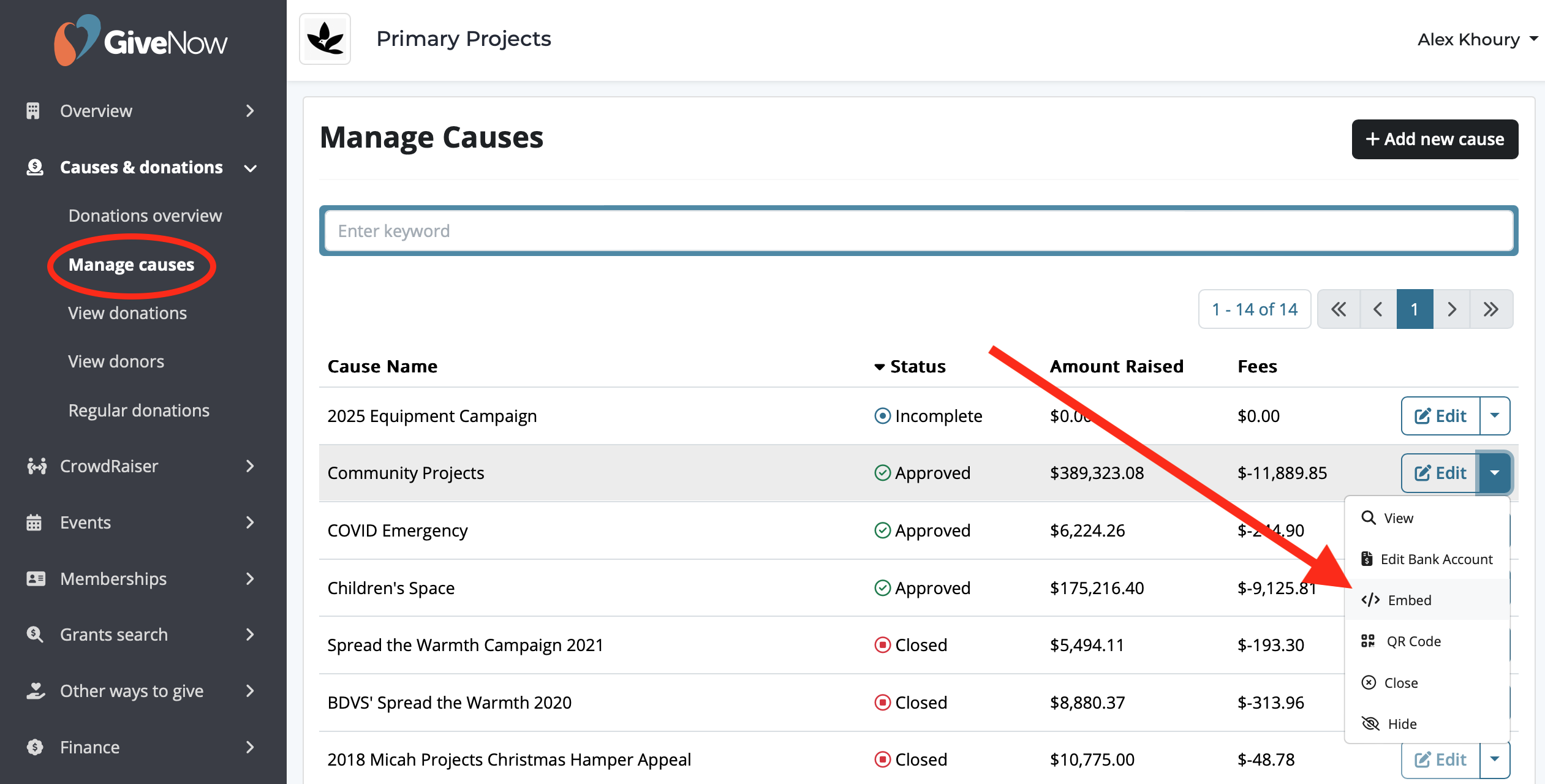Screen dimensions: 1545x784
Task: Open the Overview sidebar section
Action: tap(96, 111)
